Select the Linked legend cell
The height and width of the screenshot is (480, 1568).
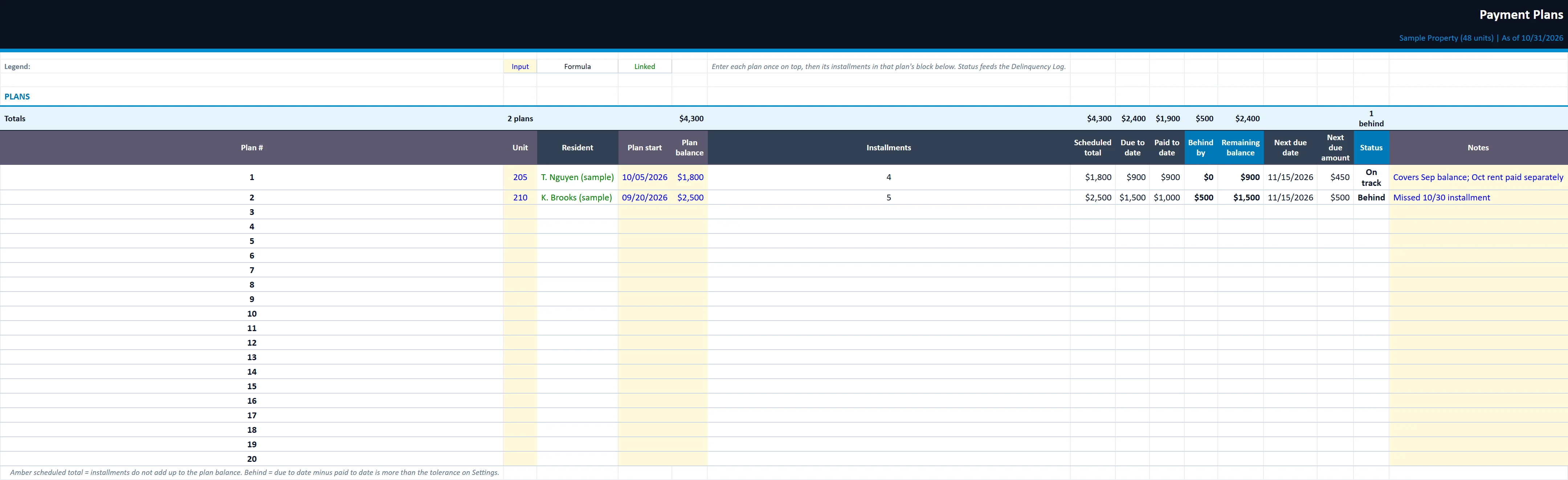(x=645, y=66)
